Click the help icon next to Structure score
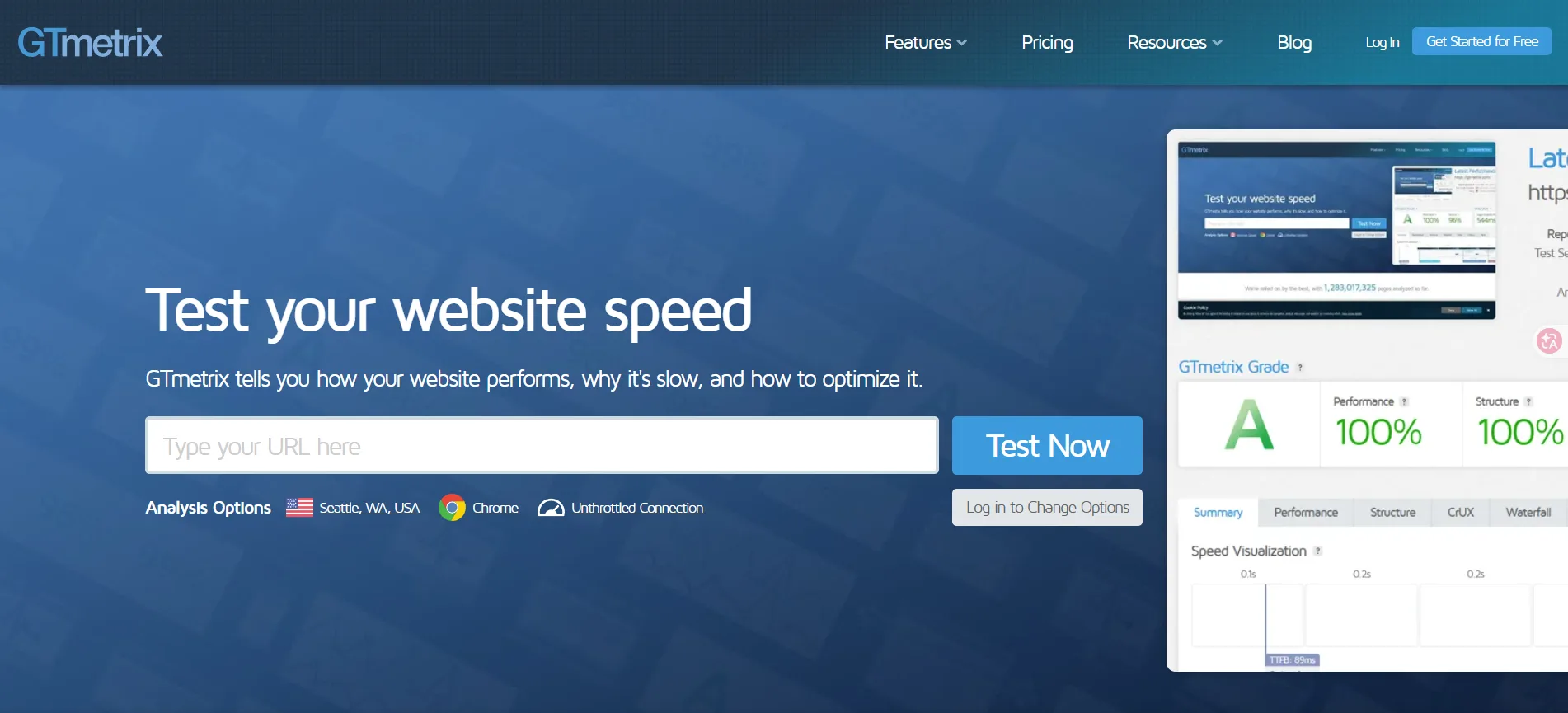 click(1528, 401)
